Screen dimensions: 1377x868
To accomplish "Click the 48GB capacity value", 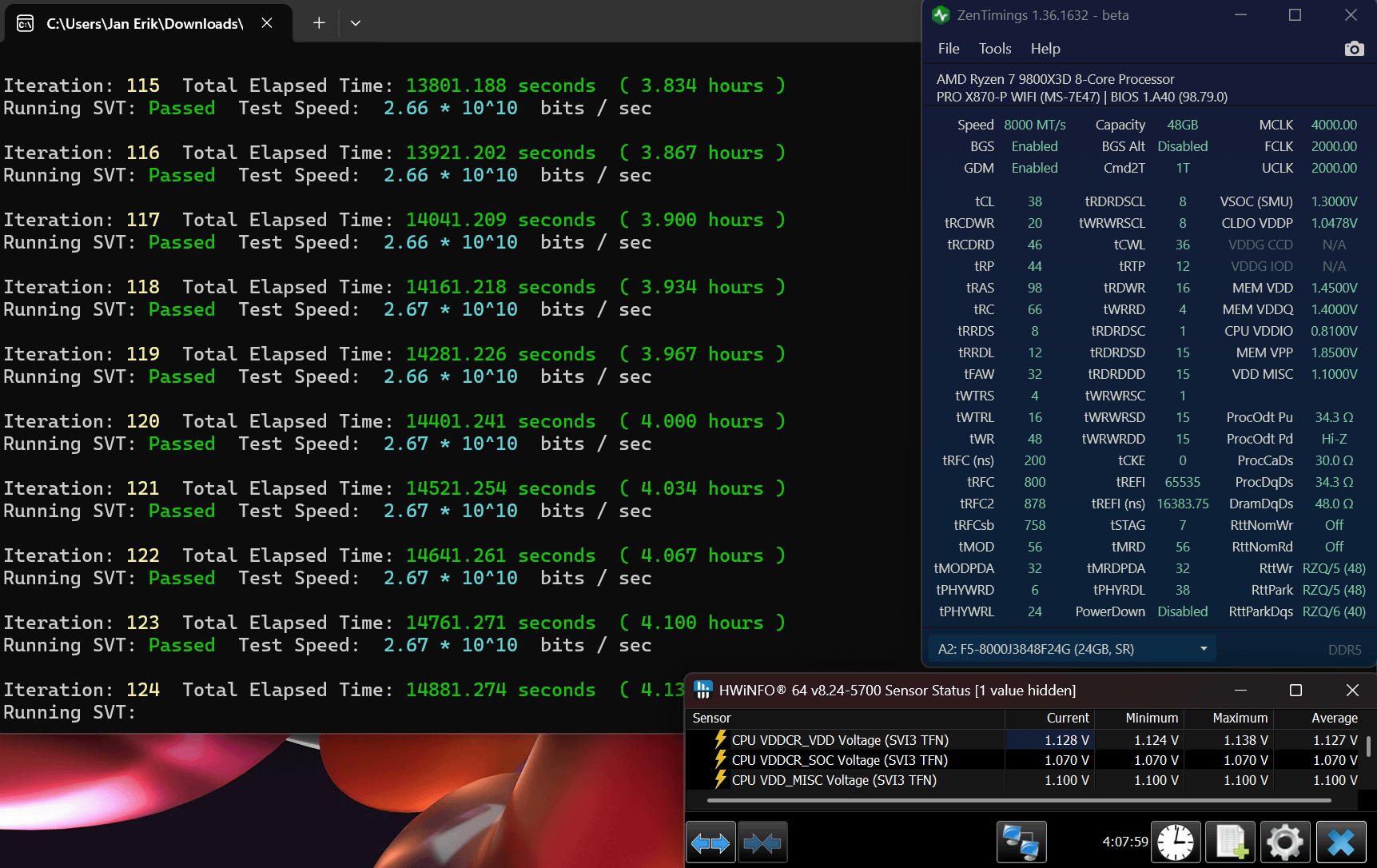I will pyautogui.click(x=1183, y=125).
